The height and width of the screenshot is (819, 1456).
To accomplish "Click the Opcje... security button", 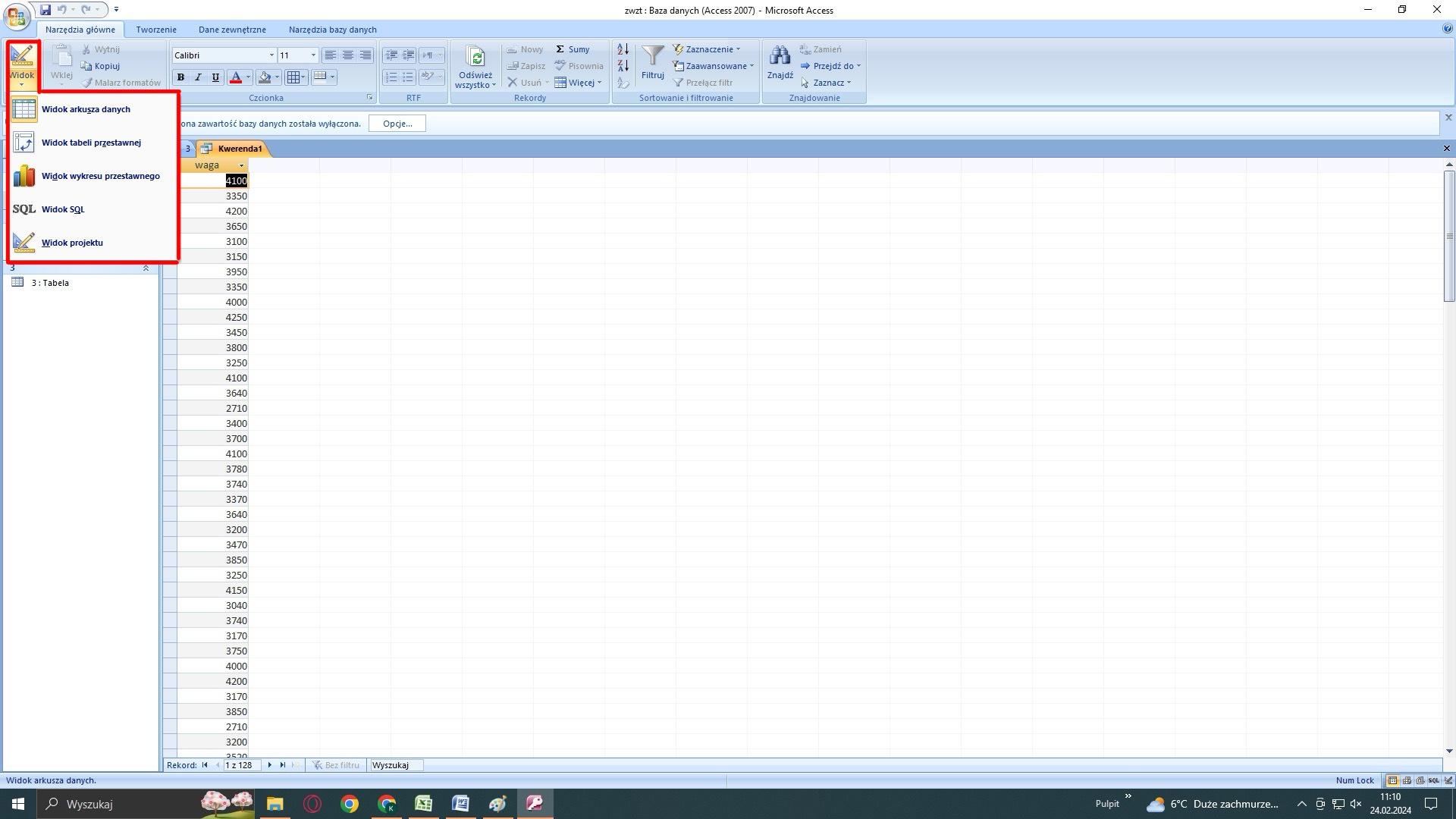I will click(x=397, y=124).
